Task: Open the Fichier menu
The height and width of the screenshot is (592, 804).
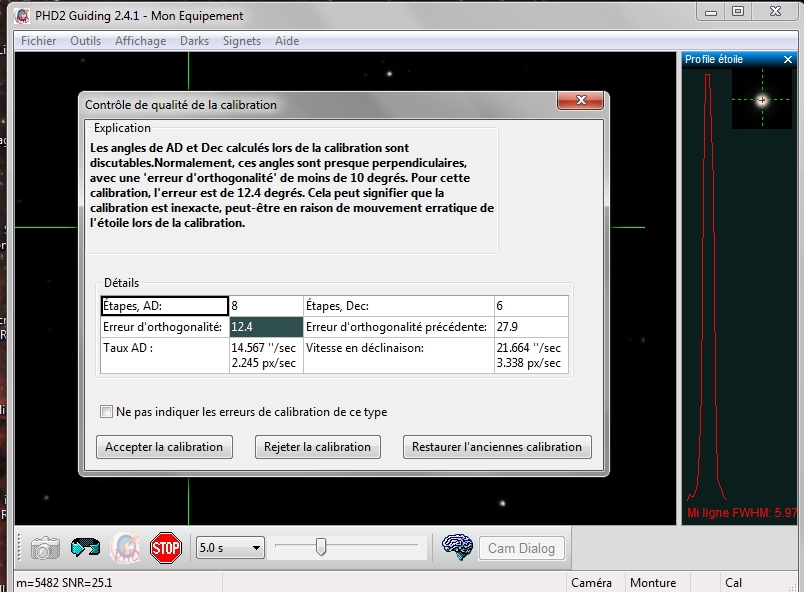Action: pyautogui.click(x=38, y=41)
